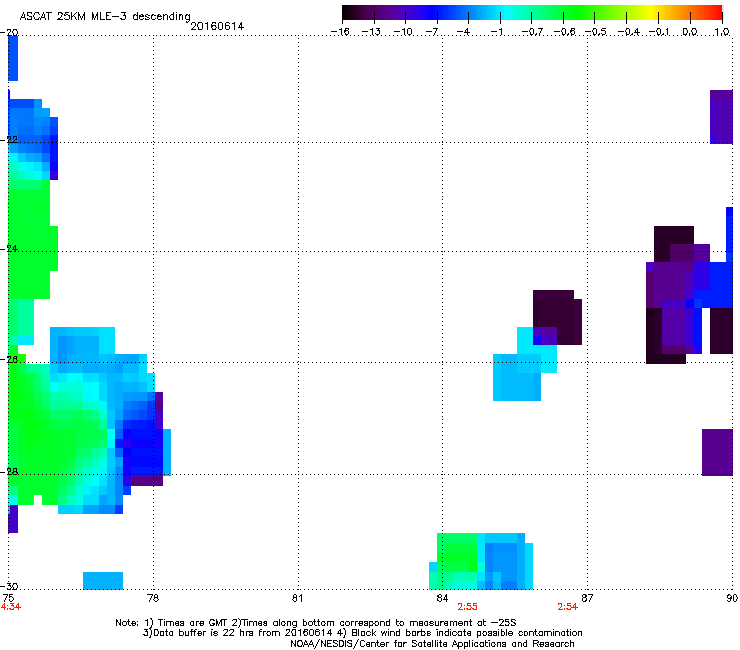Image resolution: width=740 pixels, height=650 pixels.
Task: Click the '-10' color scale label
Action: 403,32
